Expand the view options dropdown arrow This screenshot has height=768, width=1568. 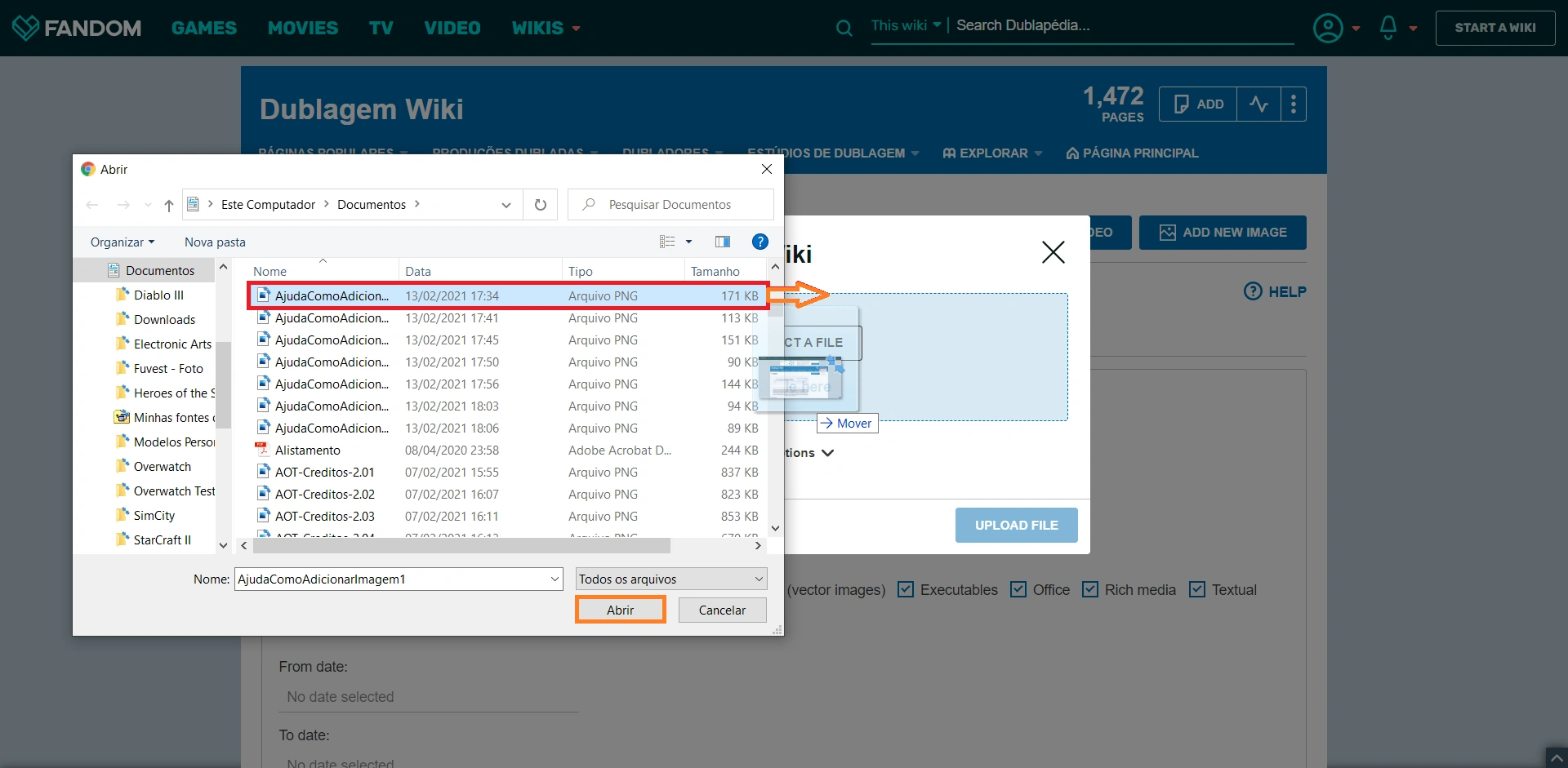pyautogui.click(x=688, y=242)
